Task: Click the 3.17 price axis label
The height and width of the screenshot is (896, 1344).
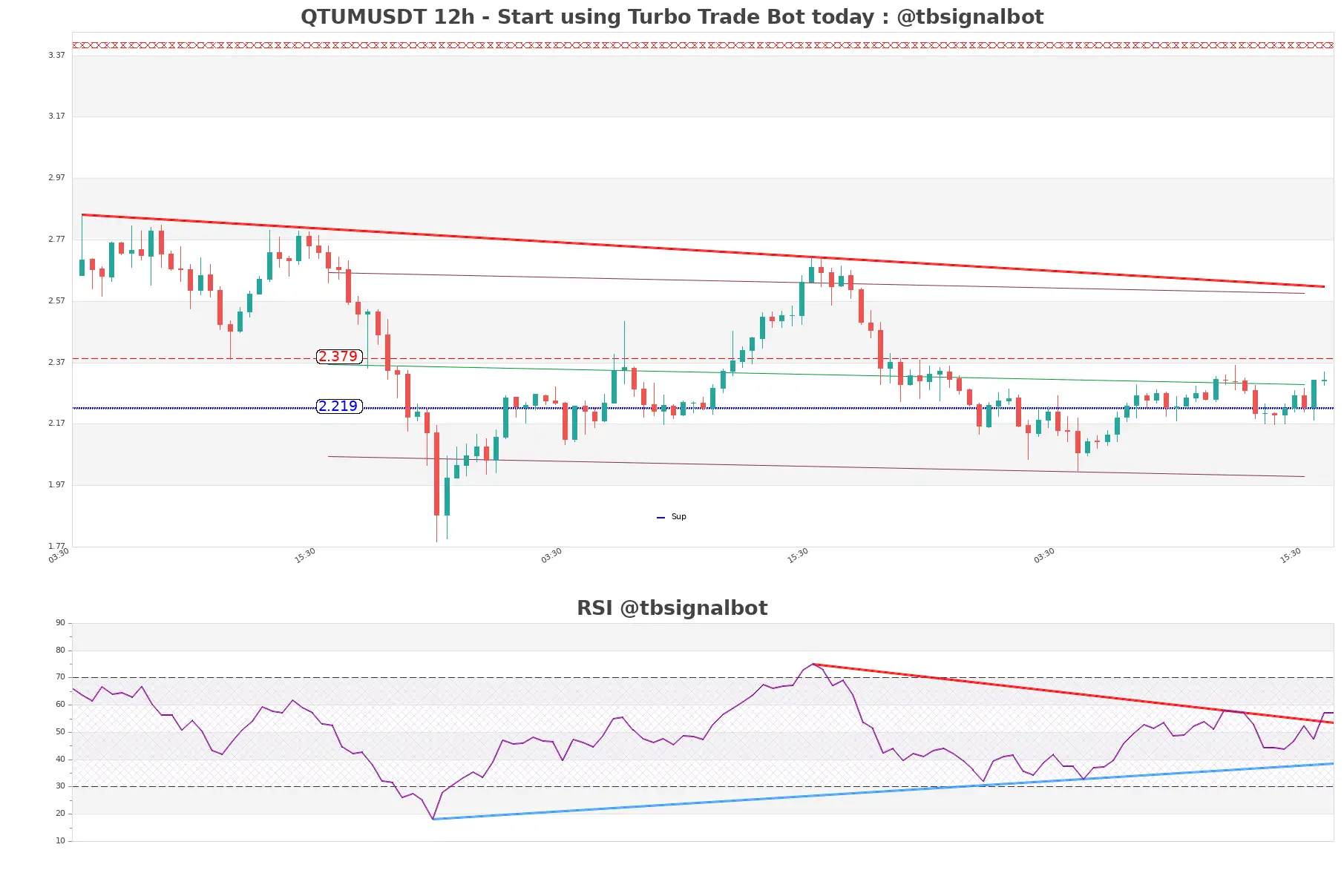Action: [56, 116]
